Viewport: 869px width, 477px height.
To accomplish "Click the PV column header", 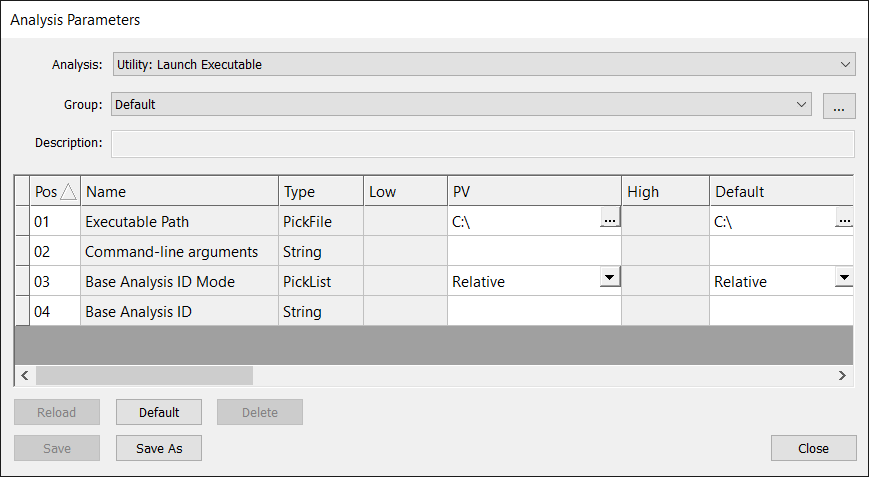I will coord(533,191).
